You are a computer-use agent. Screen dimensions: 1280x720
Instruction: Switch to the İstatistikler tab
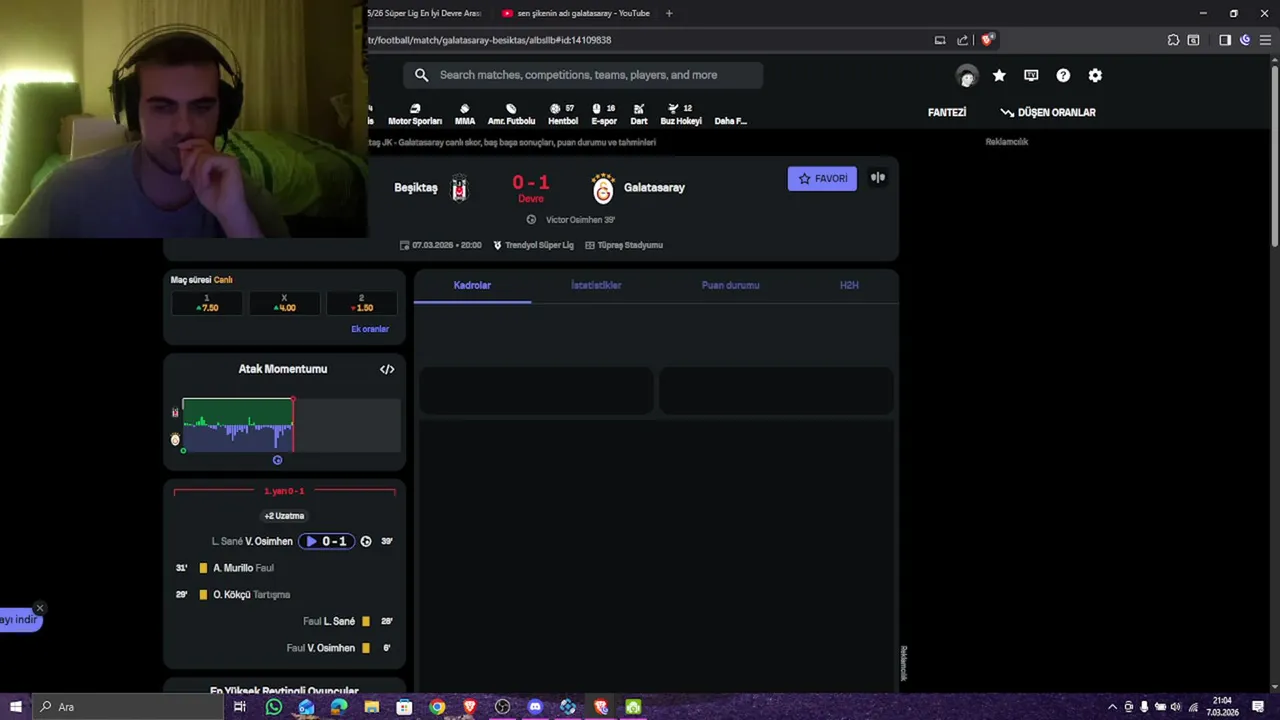click(x=596, y=285)
